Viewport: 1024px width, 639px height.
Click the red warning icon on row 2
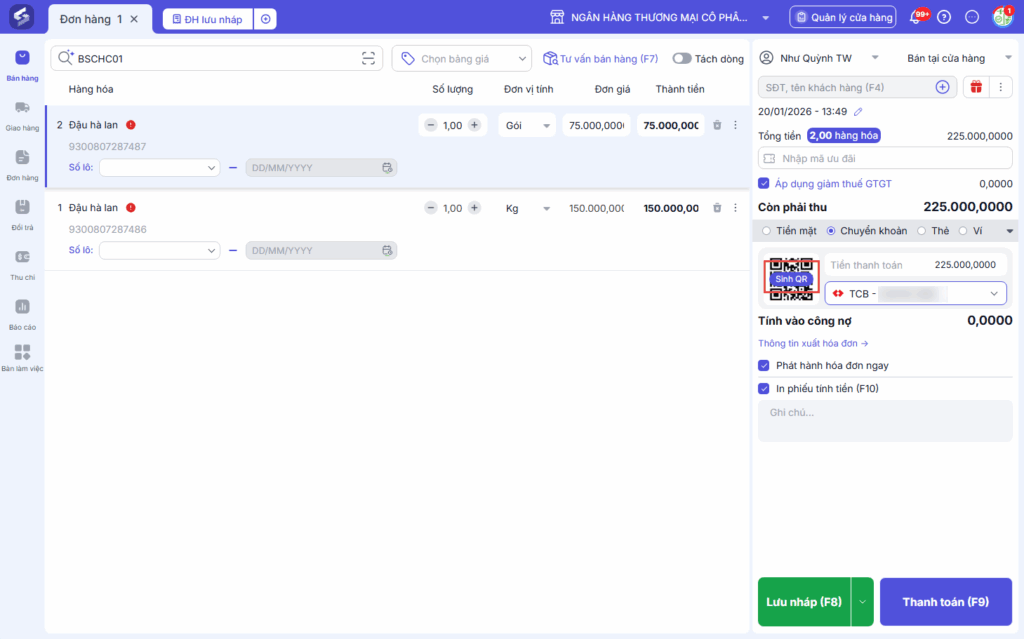131,125
